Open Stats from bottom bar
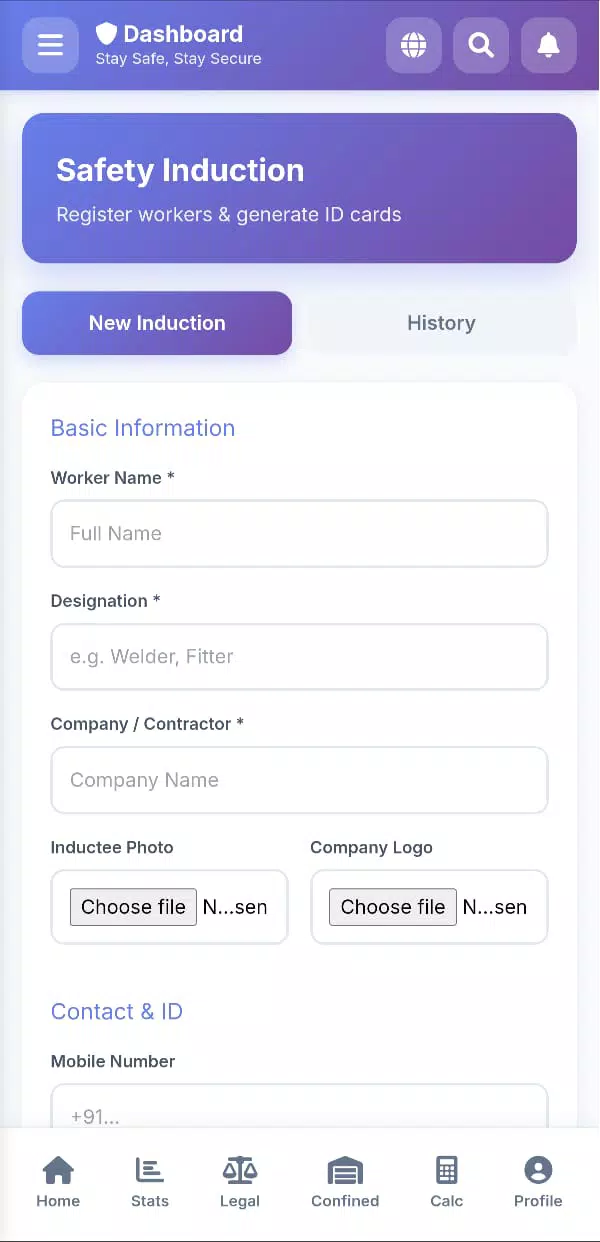 pos(150,1182)
